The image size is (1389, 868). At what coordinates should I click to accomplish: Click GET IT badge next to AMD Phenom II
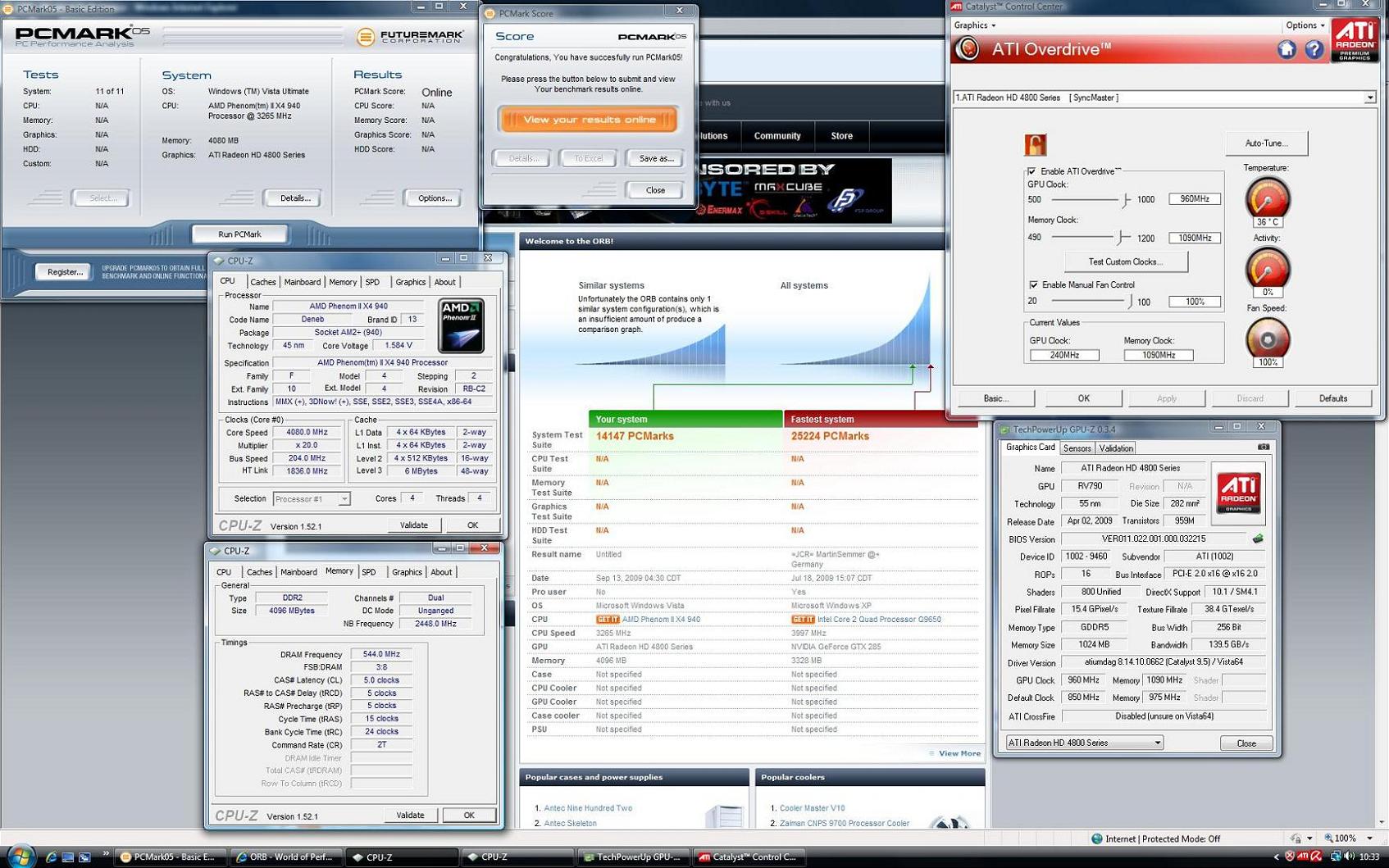click(x=608, y=620)
